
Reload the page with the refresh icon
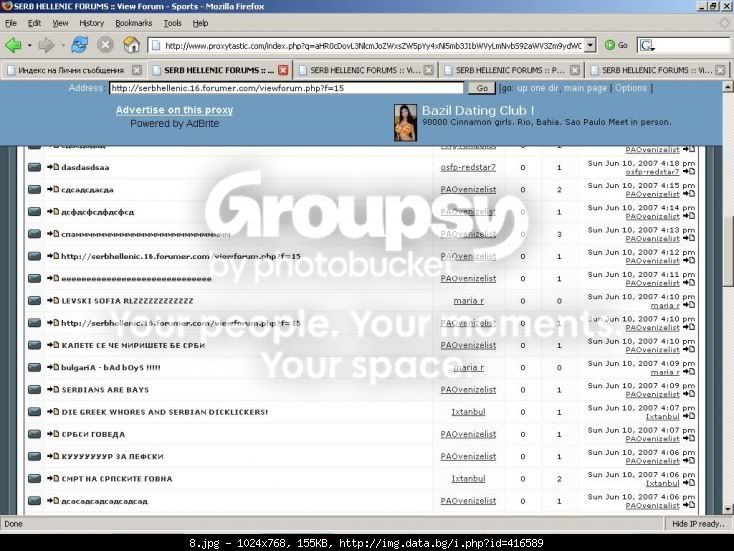[x=80, y=45]
